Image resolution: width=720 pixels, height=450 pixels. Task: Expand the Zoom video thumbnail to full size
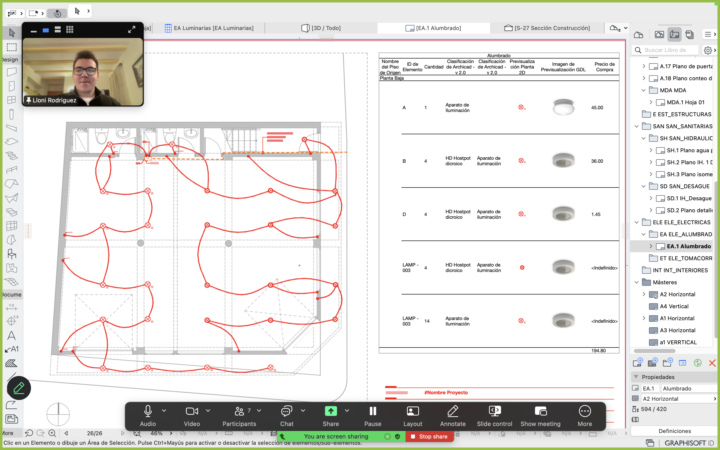coord(131,30)
